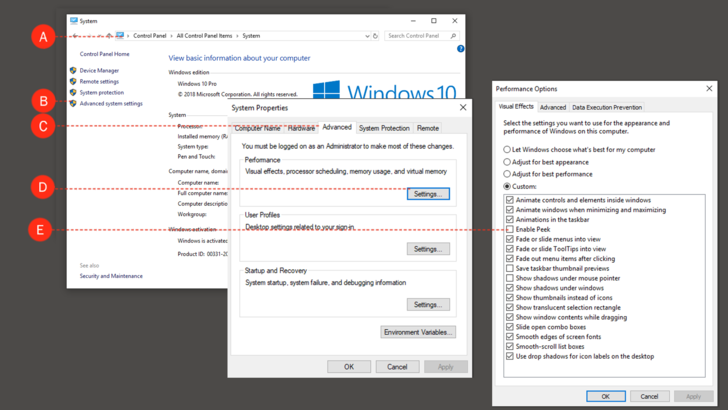This screenshot has height=410, width=728.
Task: Click the System window title bar icon
Action: (x=74, y=21)
